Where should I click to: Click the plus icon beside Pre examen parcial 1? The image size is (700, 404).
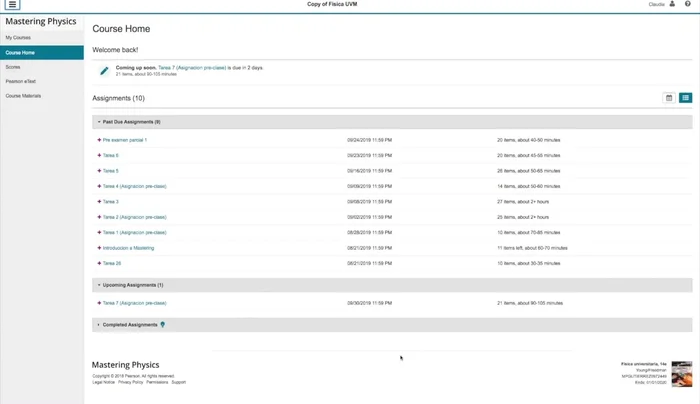click(99, 140)
